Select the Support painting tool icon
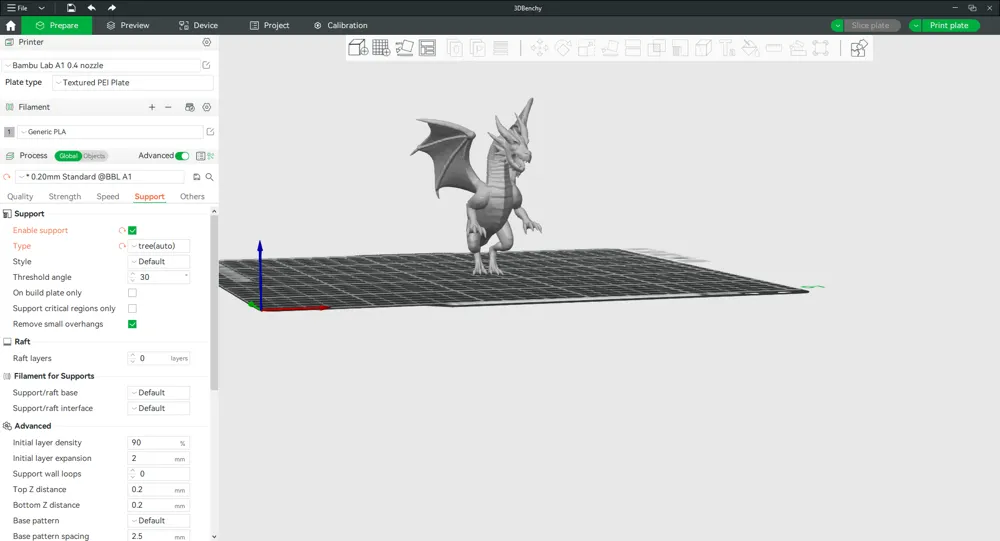The width and height of the screenshot is (1000, 541). click(680, 48)
